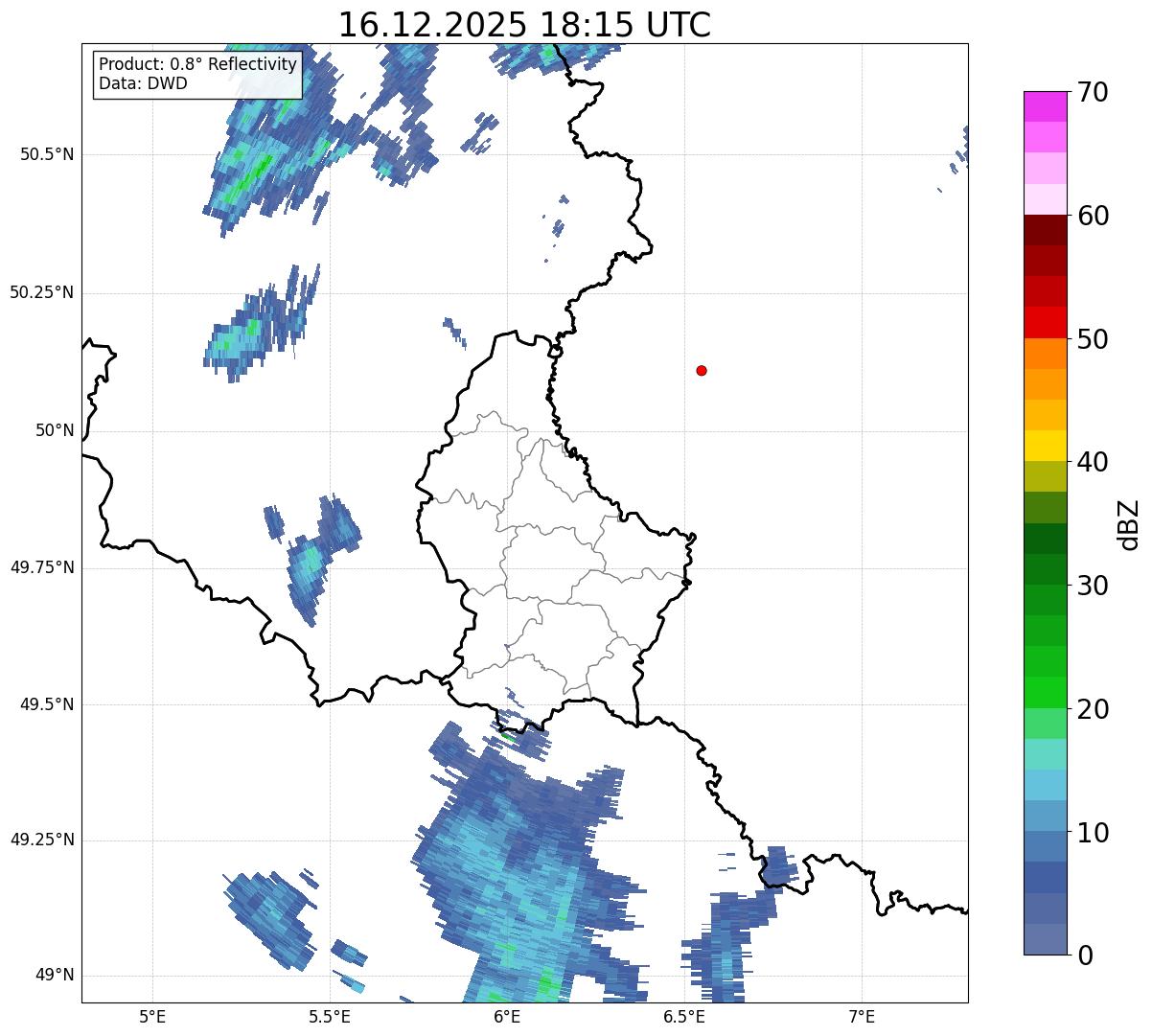This screenshot has height=1036, width=1152.
Task: Click the 6°E longitude label
Action: click(x=507, y=1016)
